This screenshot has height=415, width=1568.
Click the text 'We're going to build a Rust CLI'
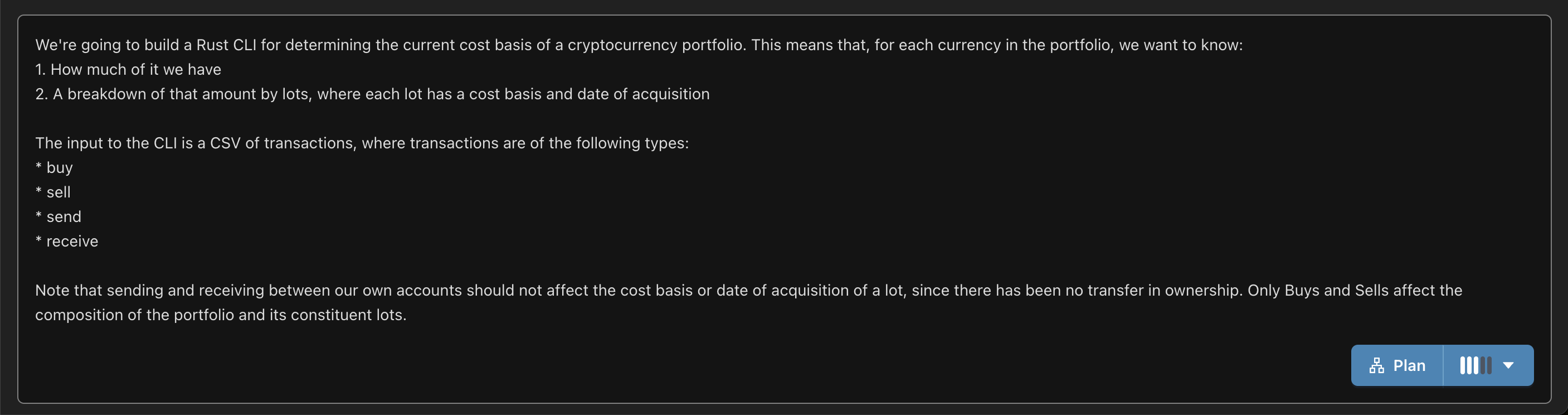(146, 45)
